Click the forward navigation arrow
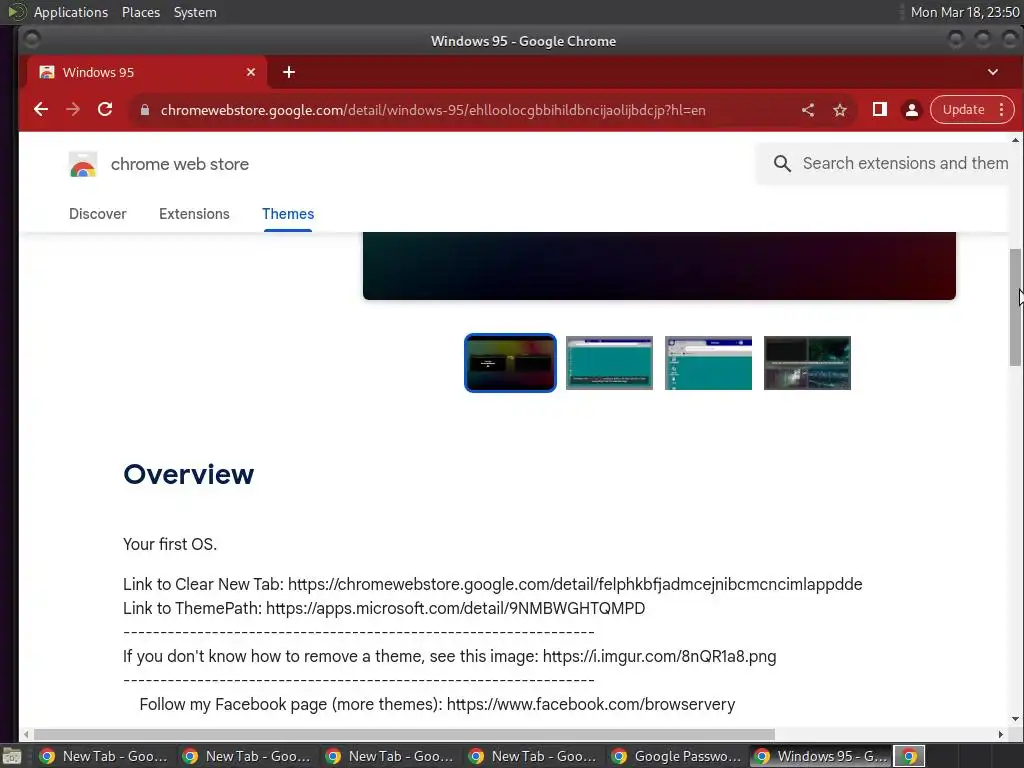The image size is (1024, 768). pyautogui.click(x=72, y=110)
